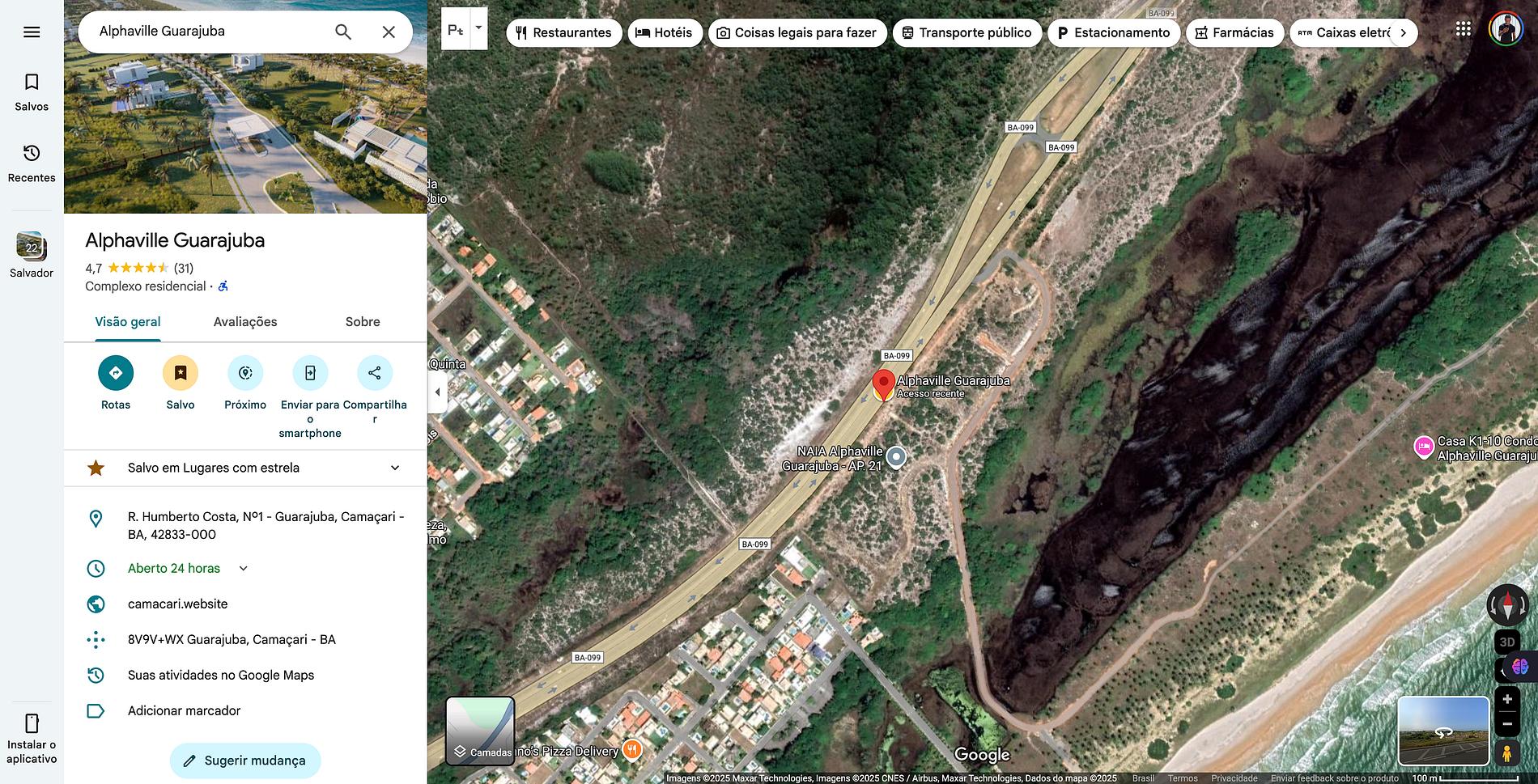Image resolution: width=1538 pixels, height=784 pixels.
Task: Toggle 3D view on the map
Action: 1506,642
